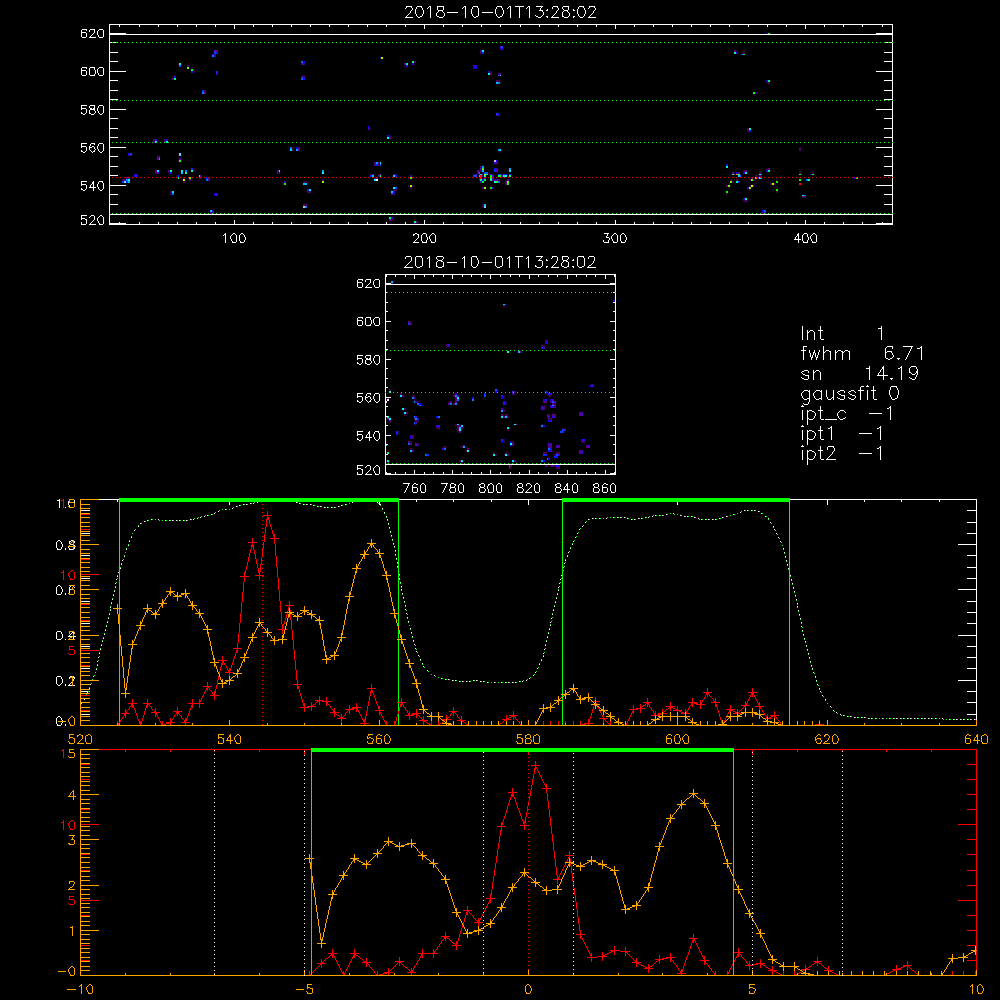Viewport: 1000px width, 1000px height.
Task: Select the 'Int 1' parameter line
Action: (x=842, y=334)
